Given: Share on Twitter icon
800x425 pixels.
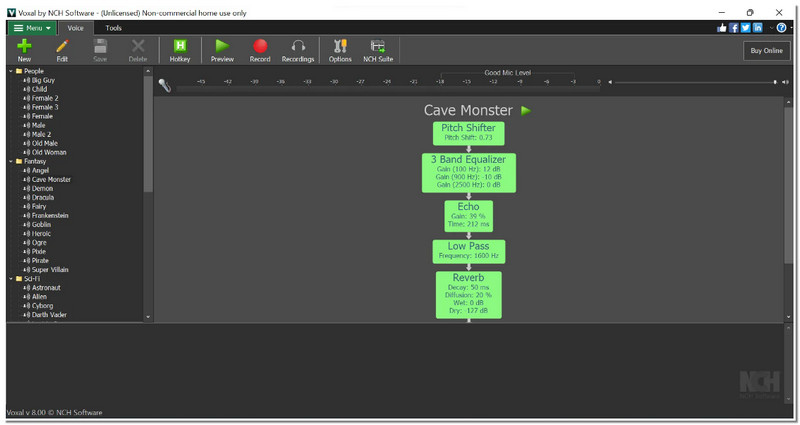Looking at the screenshot, I should [745, 28].
